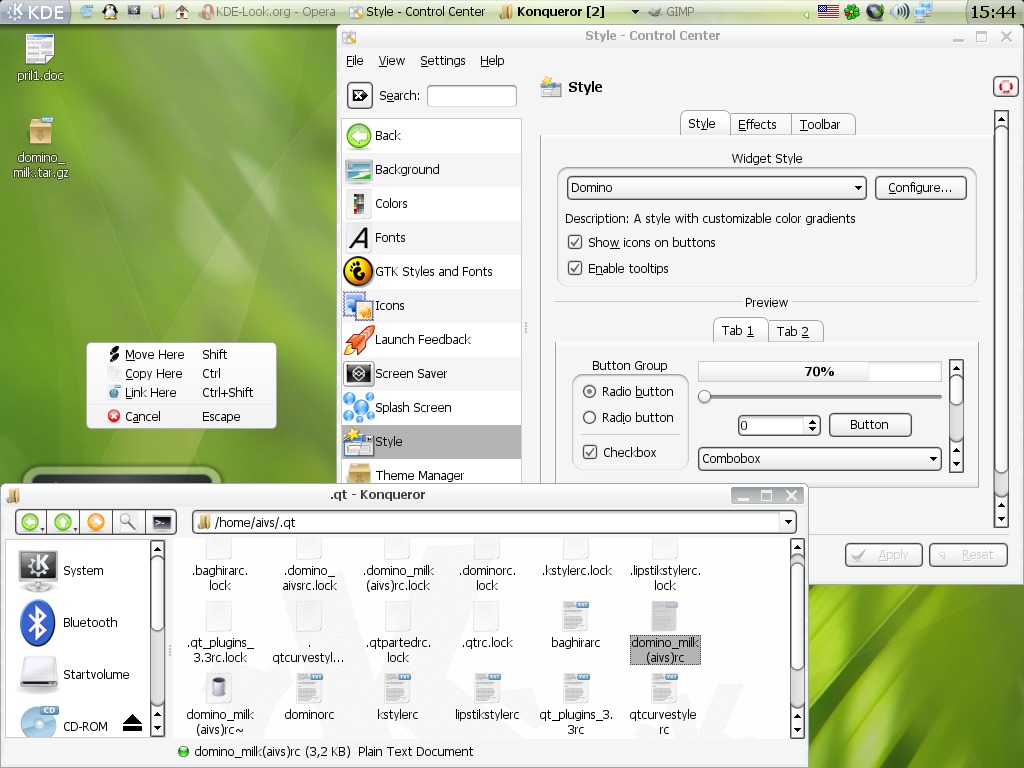Click the US flag keyboard layout icon
This screenshot has width=1024, height=768.
coord(828,11)
